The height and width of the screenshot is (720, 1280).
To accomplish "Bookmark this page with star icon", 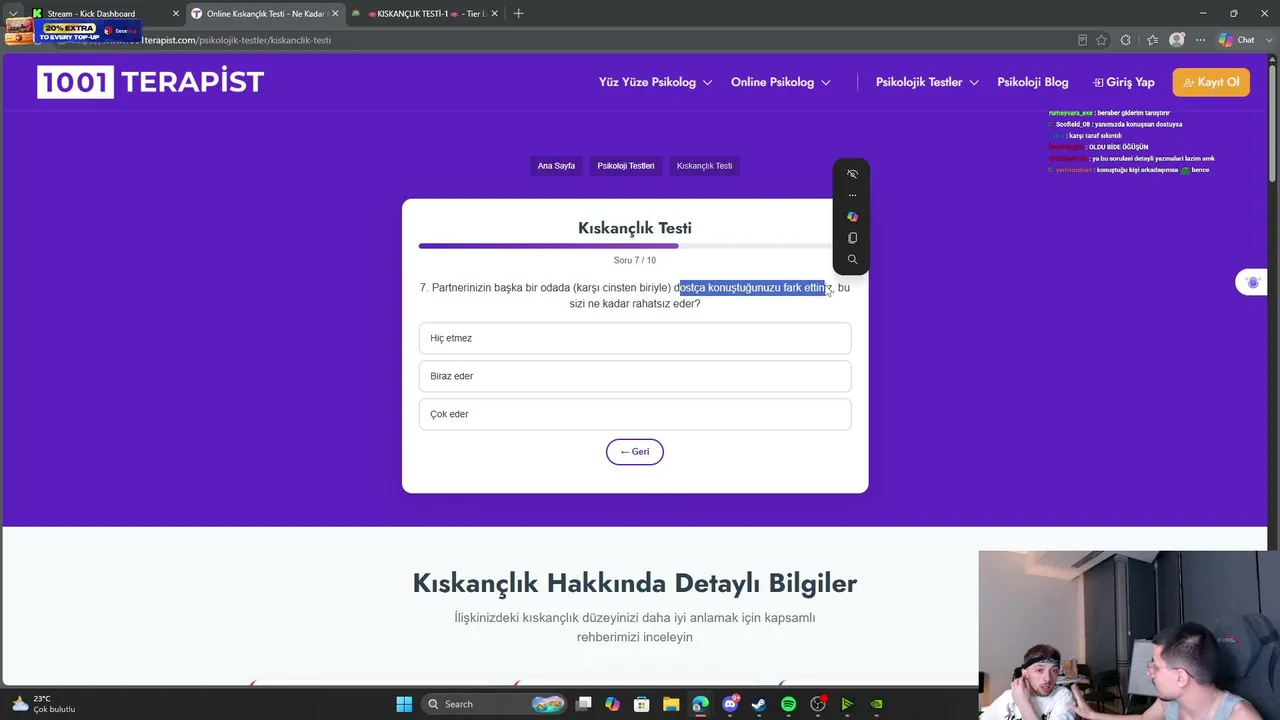I will tap(1101, 40).
